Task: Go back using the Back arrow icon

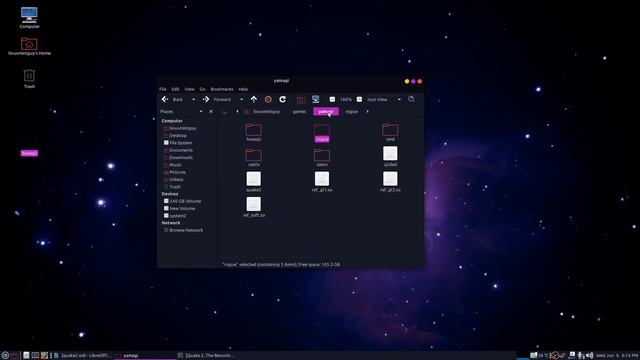Action: [165, 99]
